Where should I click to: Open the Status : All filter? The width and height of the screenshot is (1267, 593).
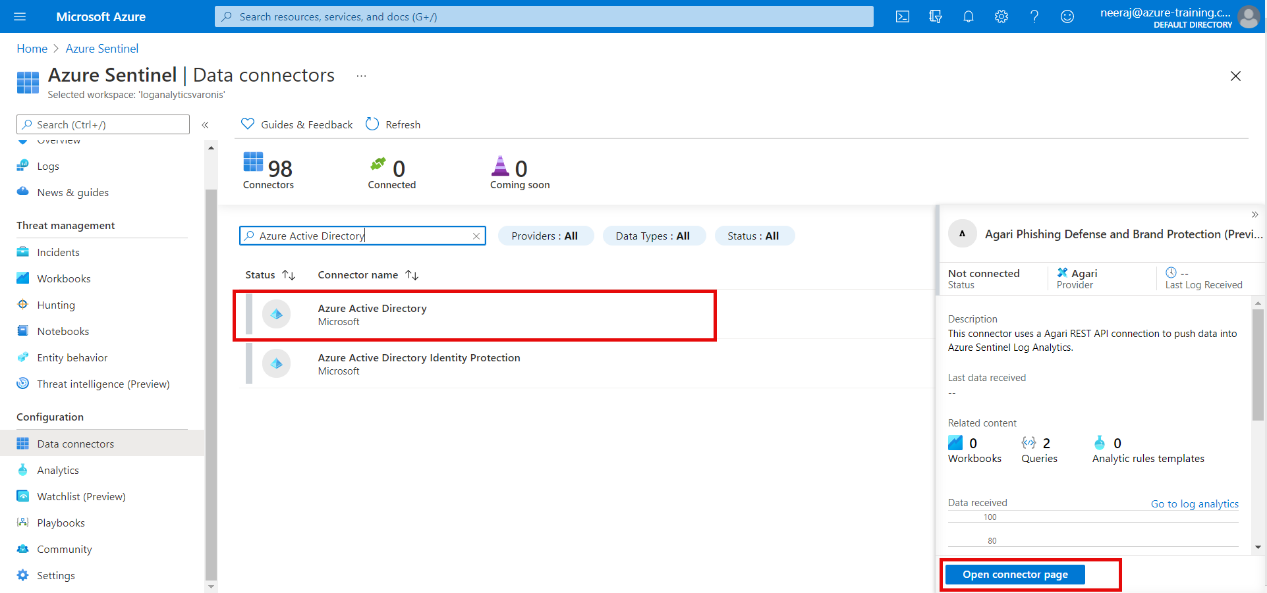pos(754,236)
